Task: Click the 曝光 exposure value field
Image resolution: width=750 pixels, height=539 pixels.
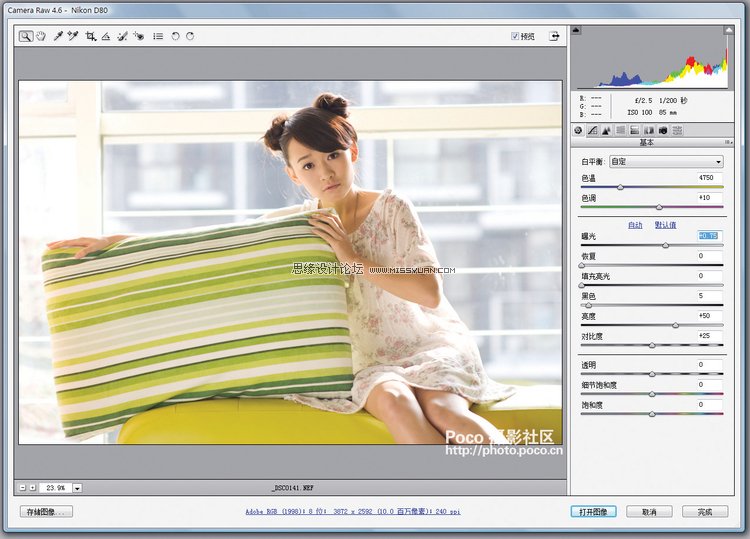Action: point(709,236)
